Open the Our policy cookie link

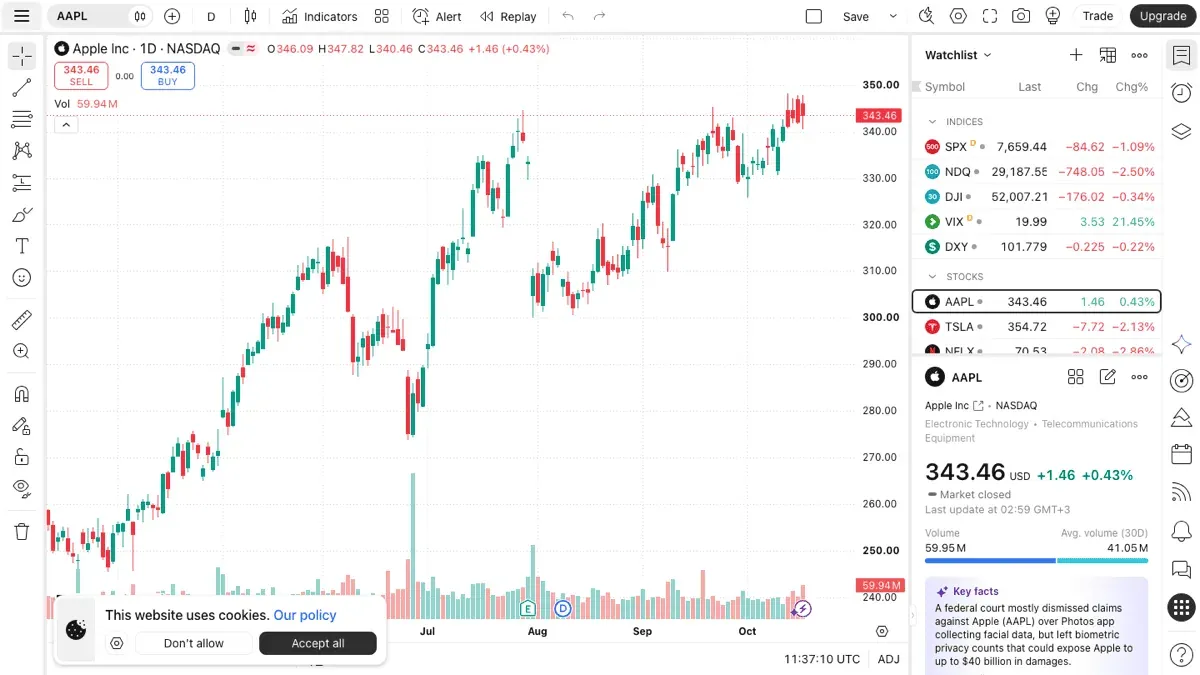point(305,615)
